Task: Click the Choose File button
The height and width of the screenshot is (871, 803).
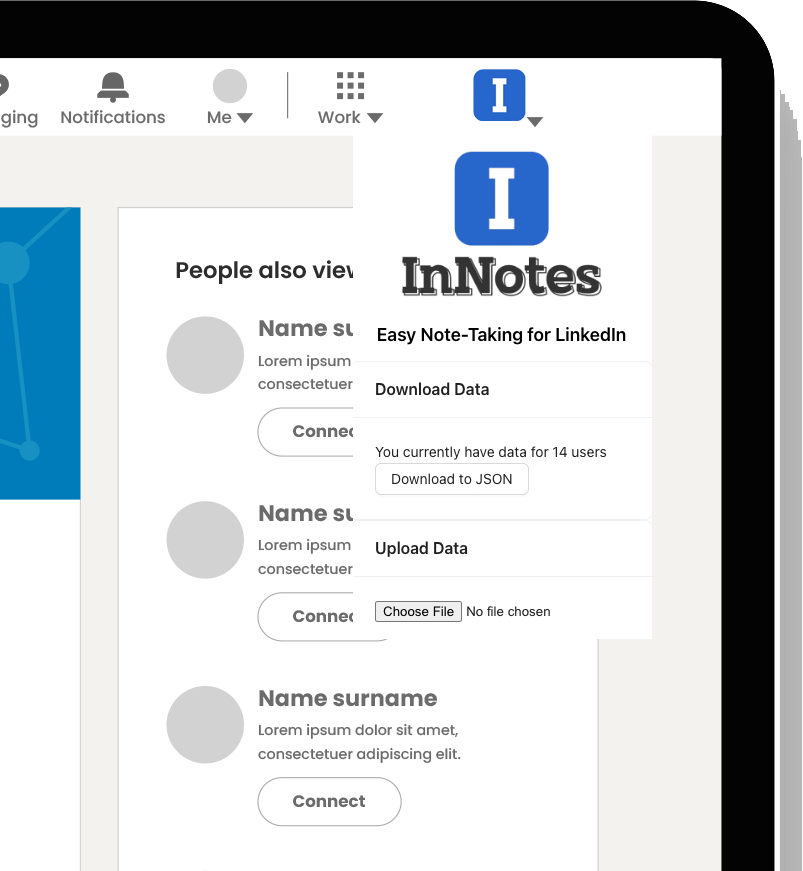Action: coord(418,612)
